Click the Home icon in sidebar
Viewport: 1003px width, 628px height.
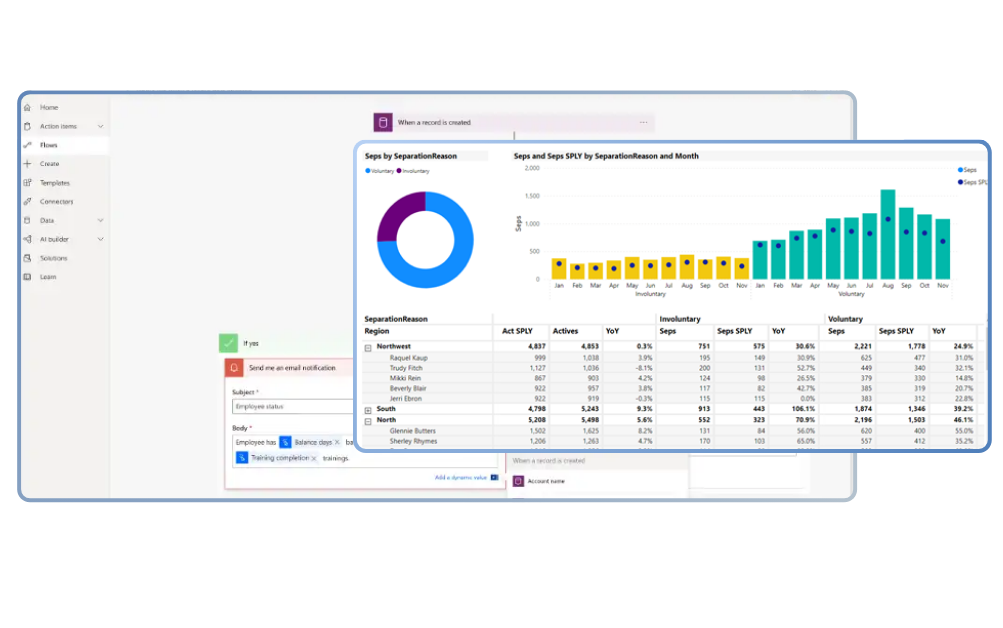pyautogui.click(x=28, y=108)
